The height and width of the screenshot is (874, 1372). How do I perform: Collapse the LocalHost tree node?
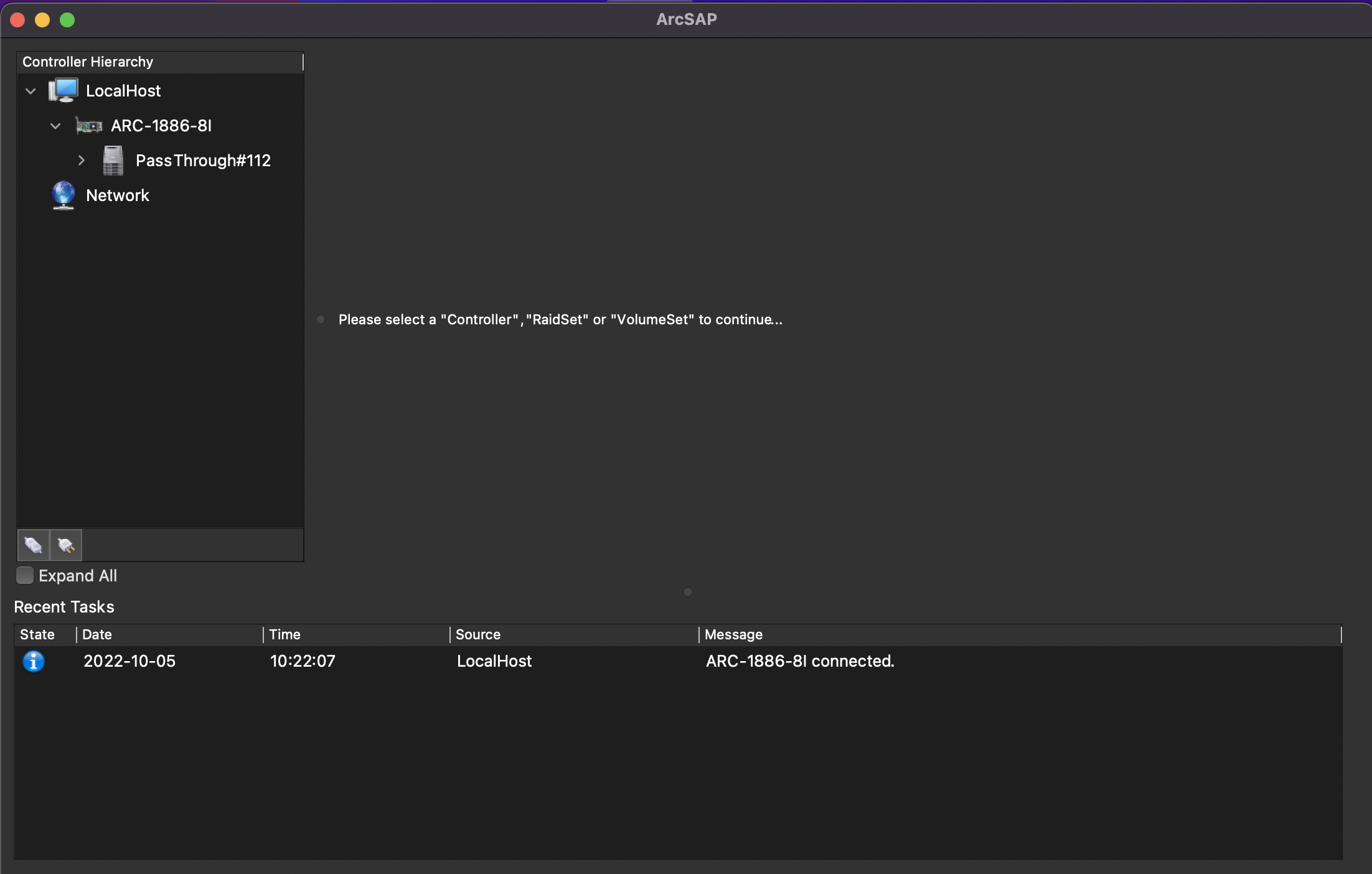pyautogui.click(x=31, y=91)
